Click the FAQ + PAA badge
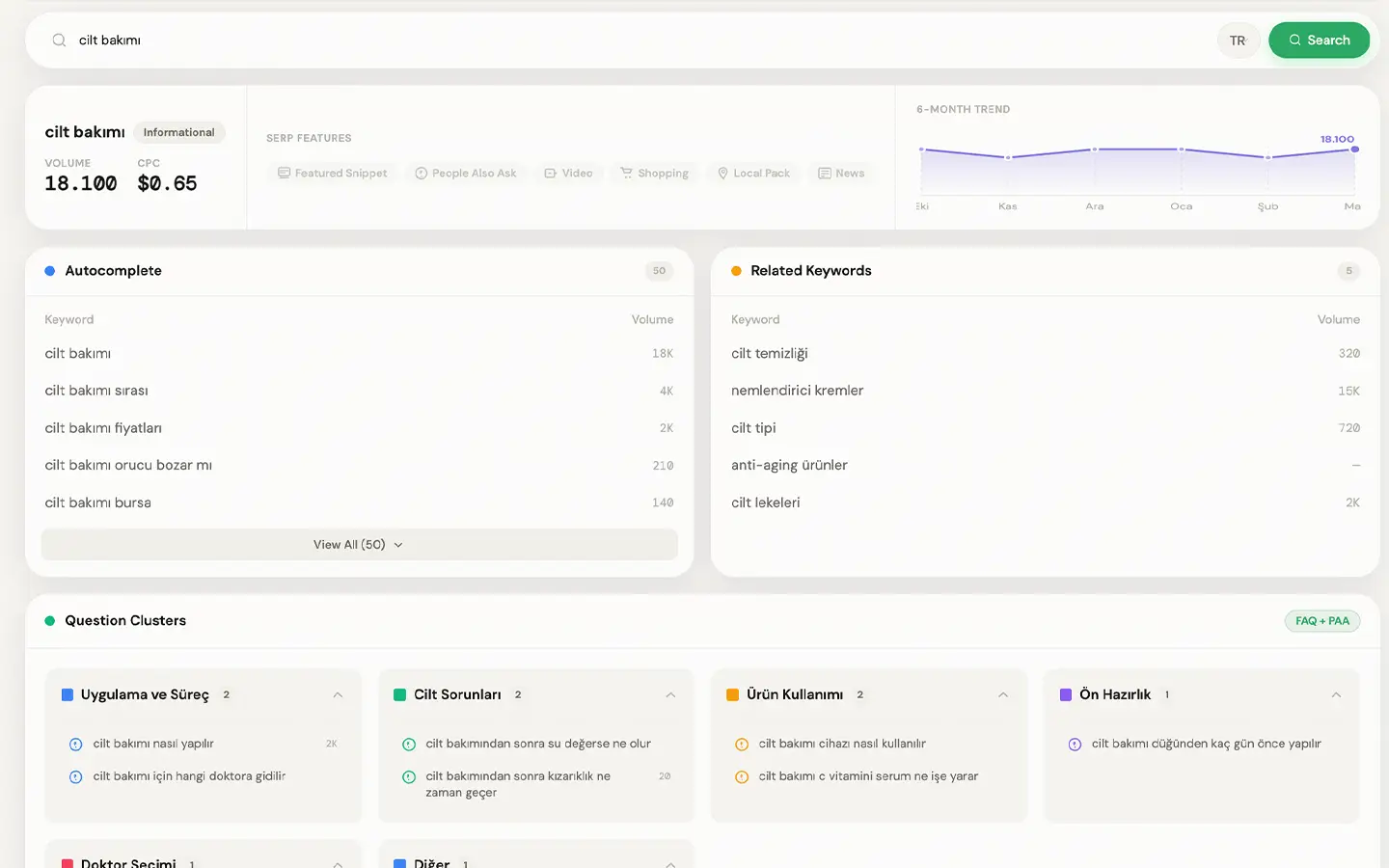This screenshot has width=1389, height=868. (x=1322, y=621)
